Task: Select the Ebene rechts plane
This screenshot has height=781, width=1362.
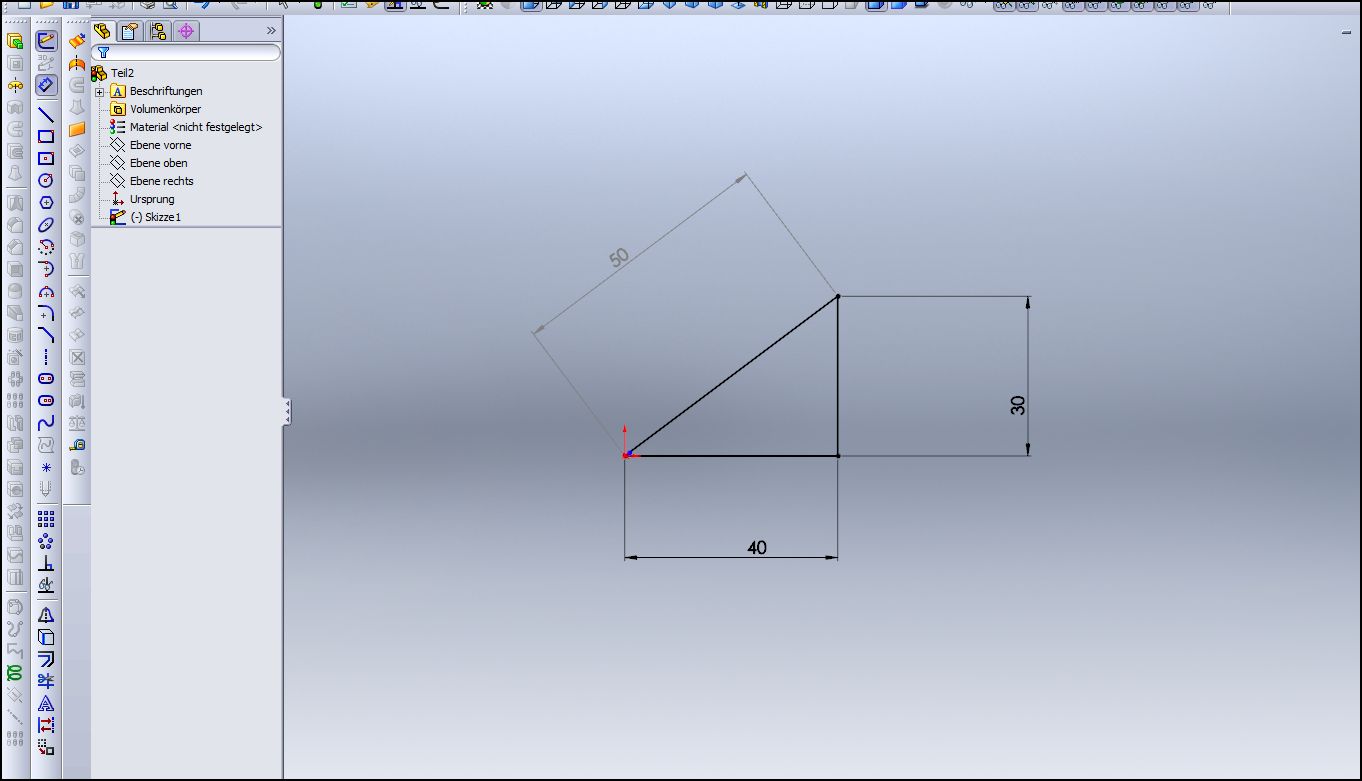Action: coord(161,181)
